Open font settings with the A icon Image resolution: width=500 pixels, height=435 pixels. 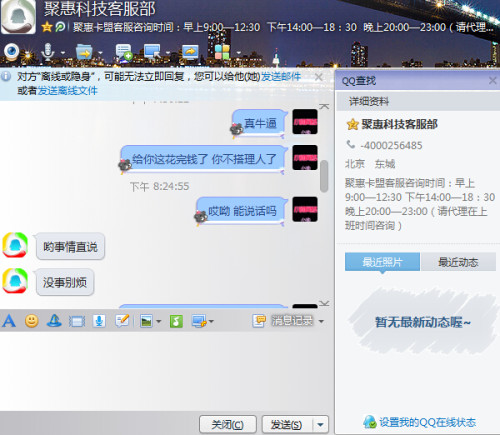point(9,321)
